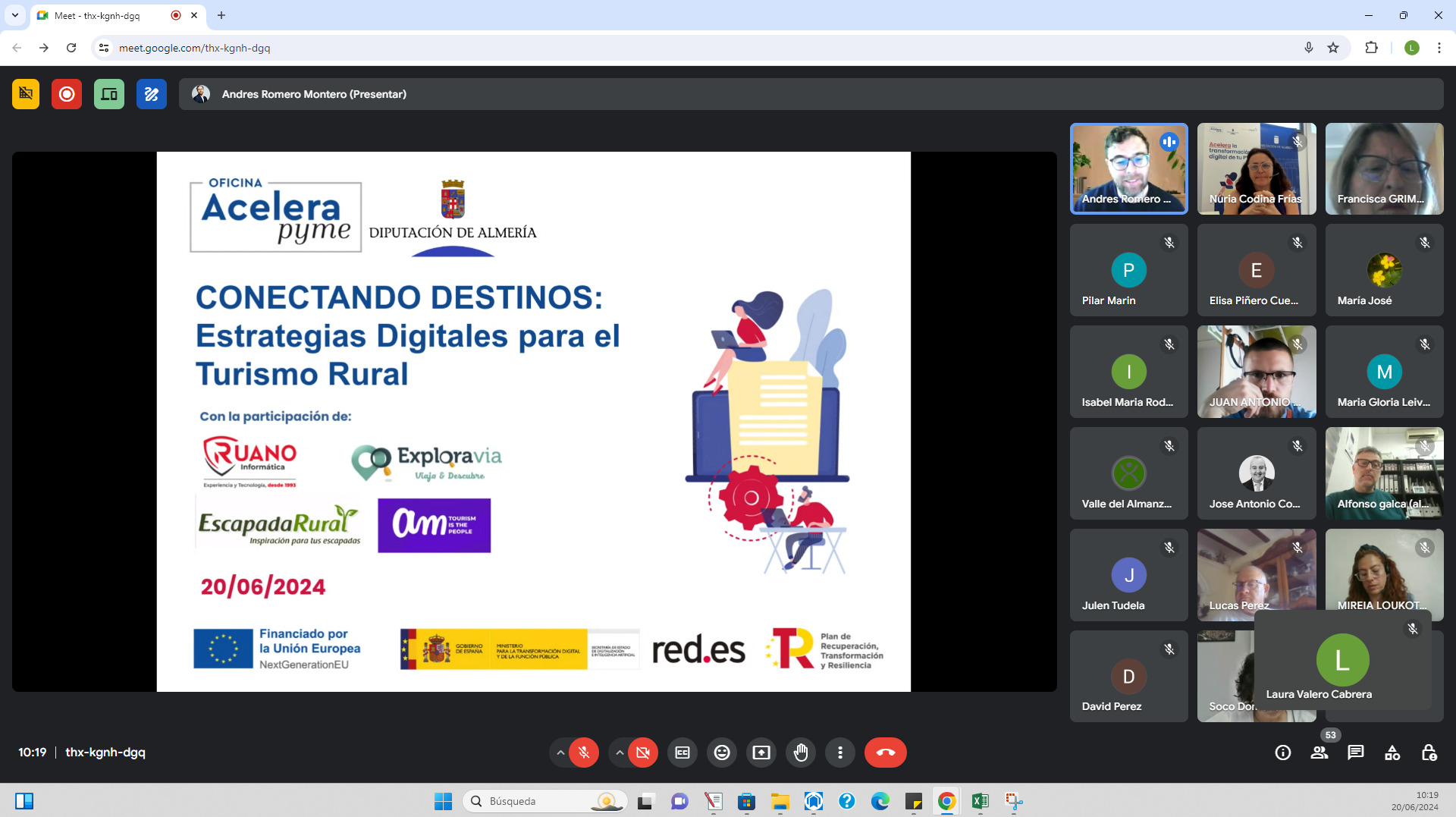The width and height of the screenshot is (1456, 817).
Task: Select Maria José participant tile
Action: [1385, 270]
